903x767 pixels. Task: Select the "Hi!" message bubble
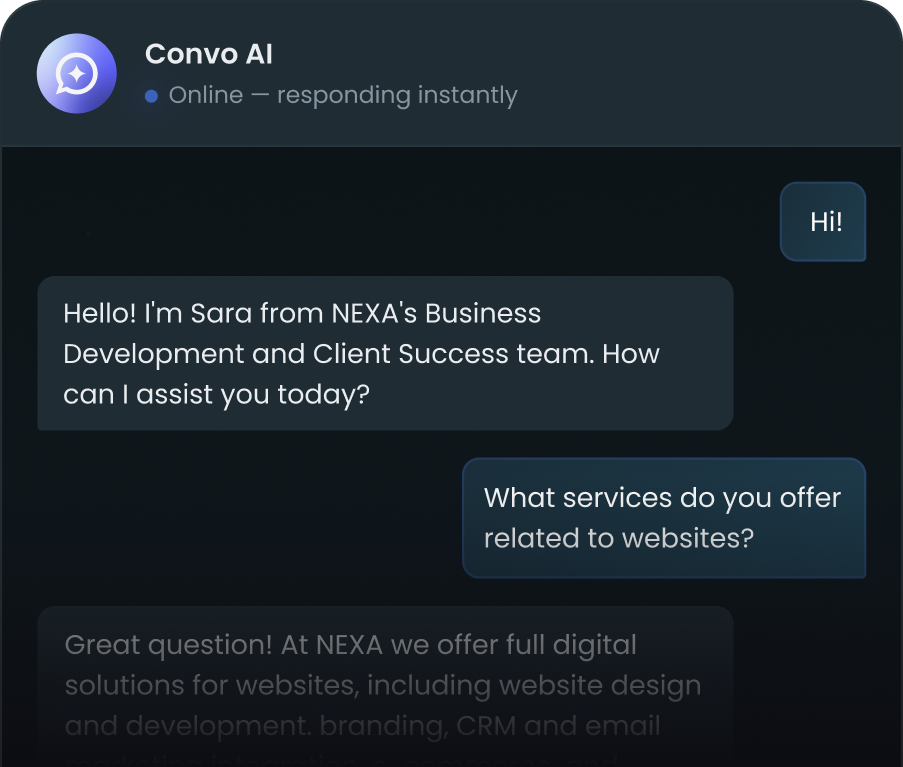coord(823,222)
